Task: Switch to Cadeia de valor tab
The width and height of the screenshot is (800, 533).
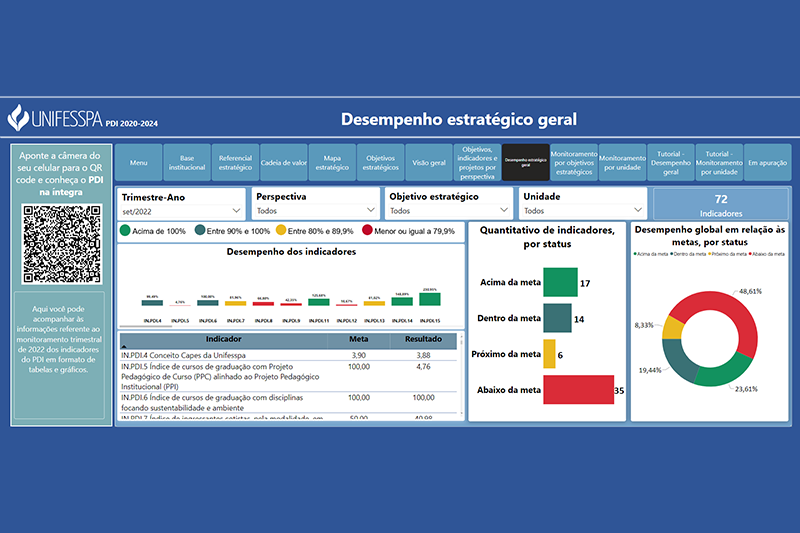Action: point(284,163)
